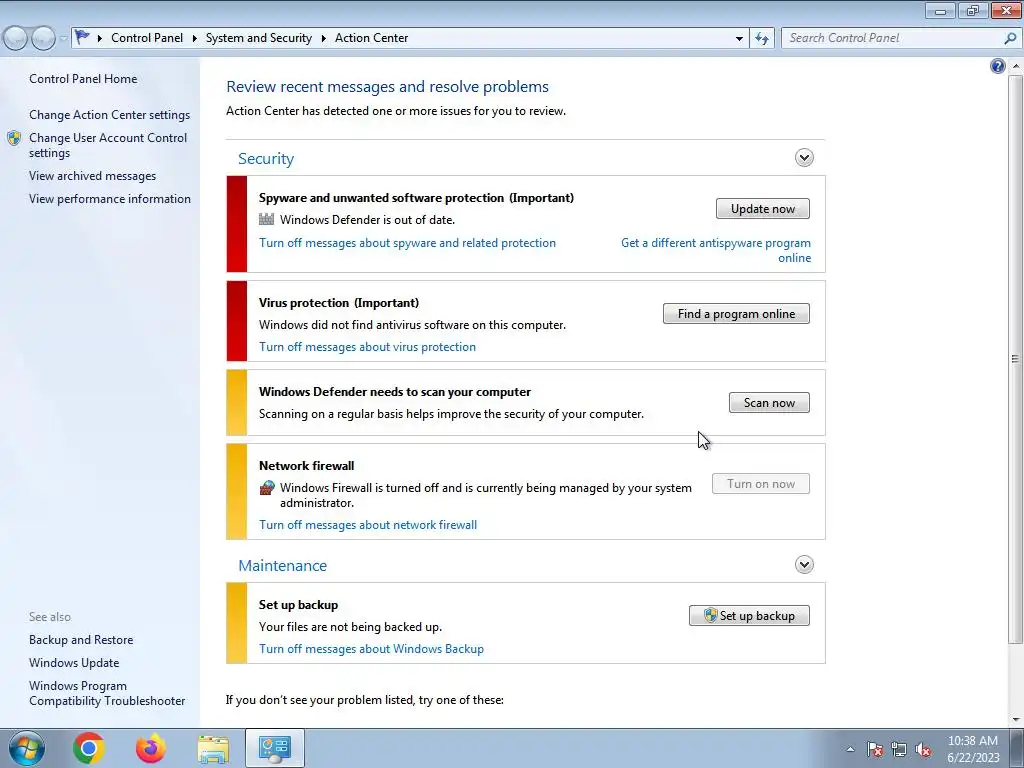Click the network tray icon
1024x768 pixels.
(x=899, y=750)
